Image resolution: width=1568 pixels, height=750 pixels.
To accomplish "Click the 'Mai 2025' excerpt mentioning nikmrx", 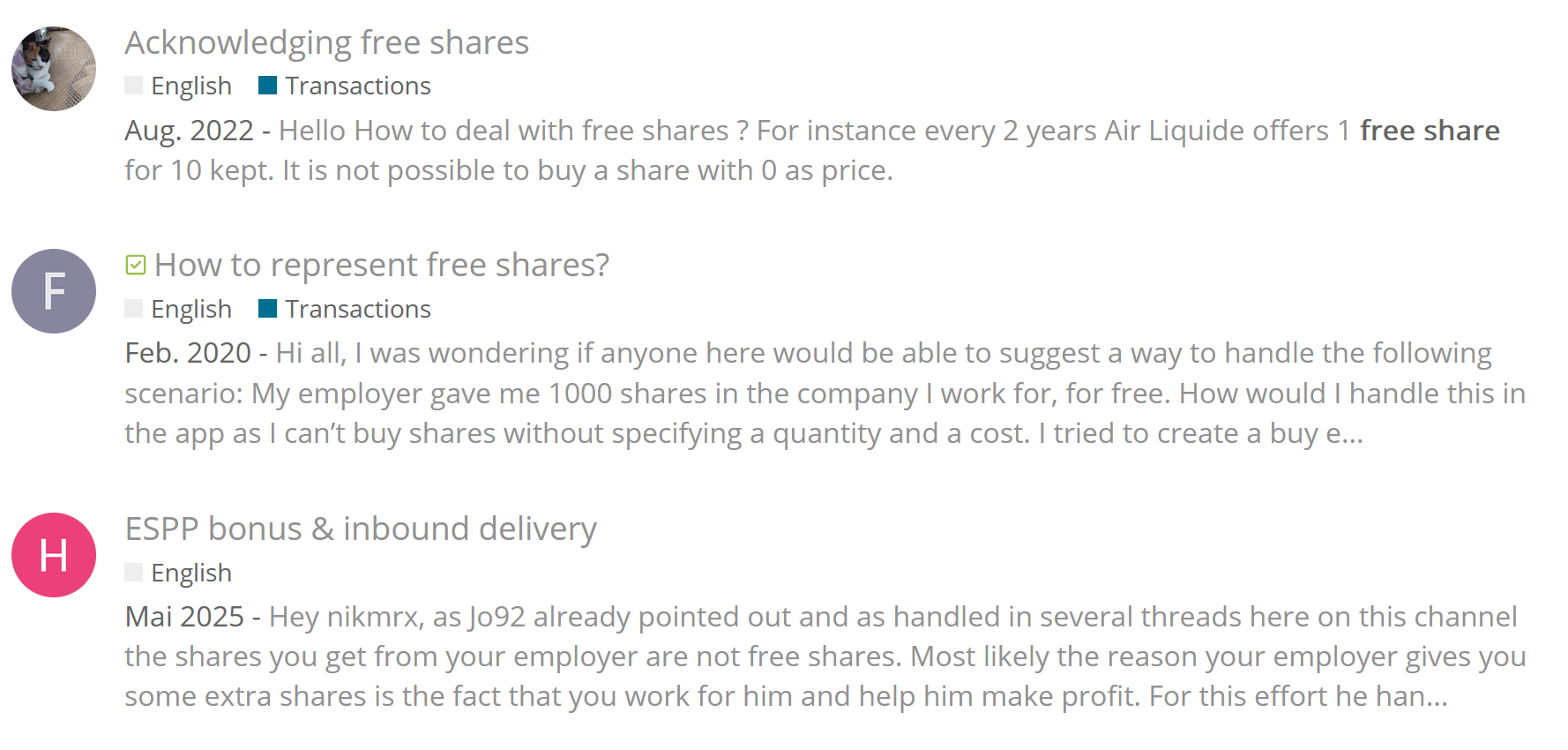I will pos(825,656).
